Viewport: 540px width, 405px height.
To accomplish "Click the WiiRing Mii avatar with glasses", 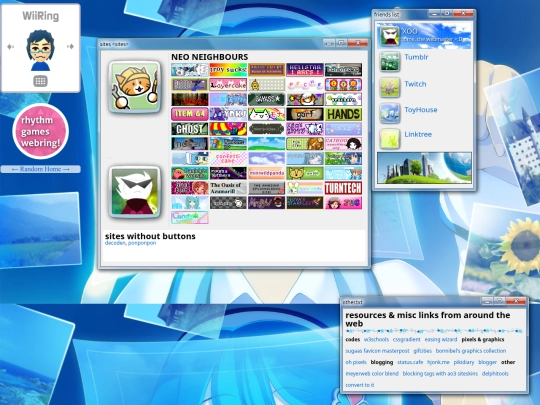I will tap(40, 50).
